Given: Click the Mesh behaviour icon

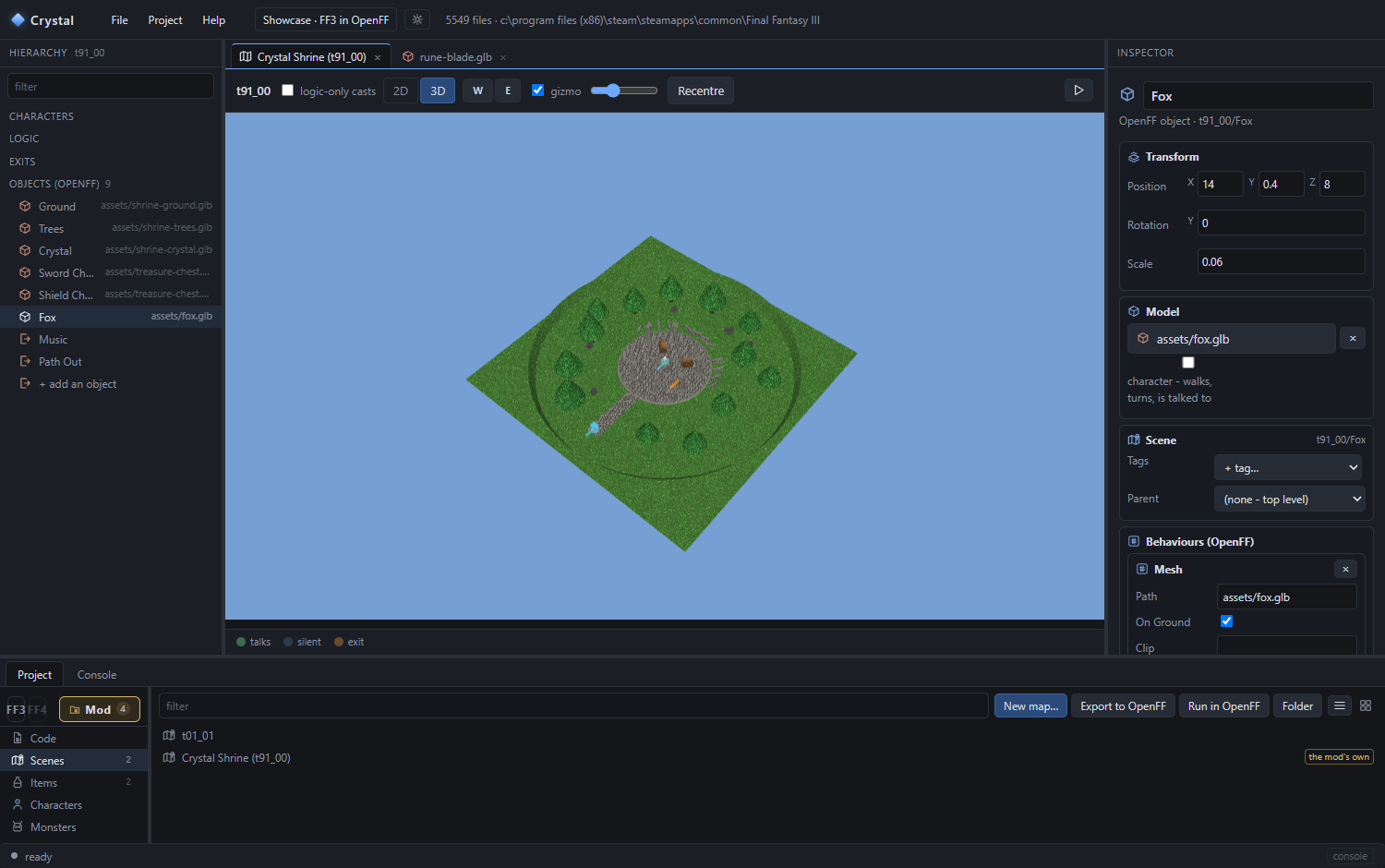Looking at the screenshot, I should 1142,569.
